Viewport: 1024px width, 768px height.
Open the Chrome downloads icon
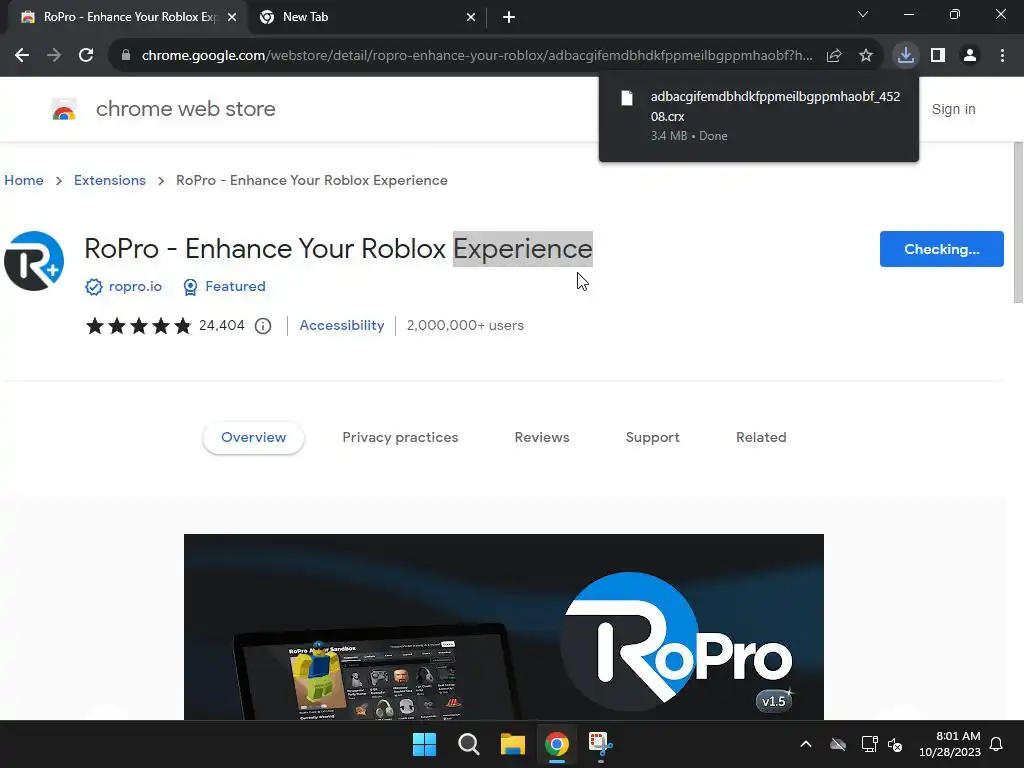[x=906, y=55]
